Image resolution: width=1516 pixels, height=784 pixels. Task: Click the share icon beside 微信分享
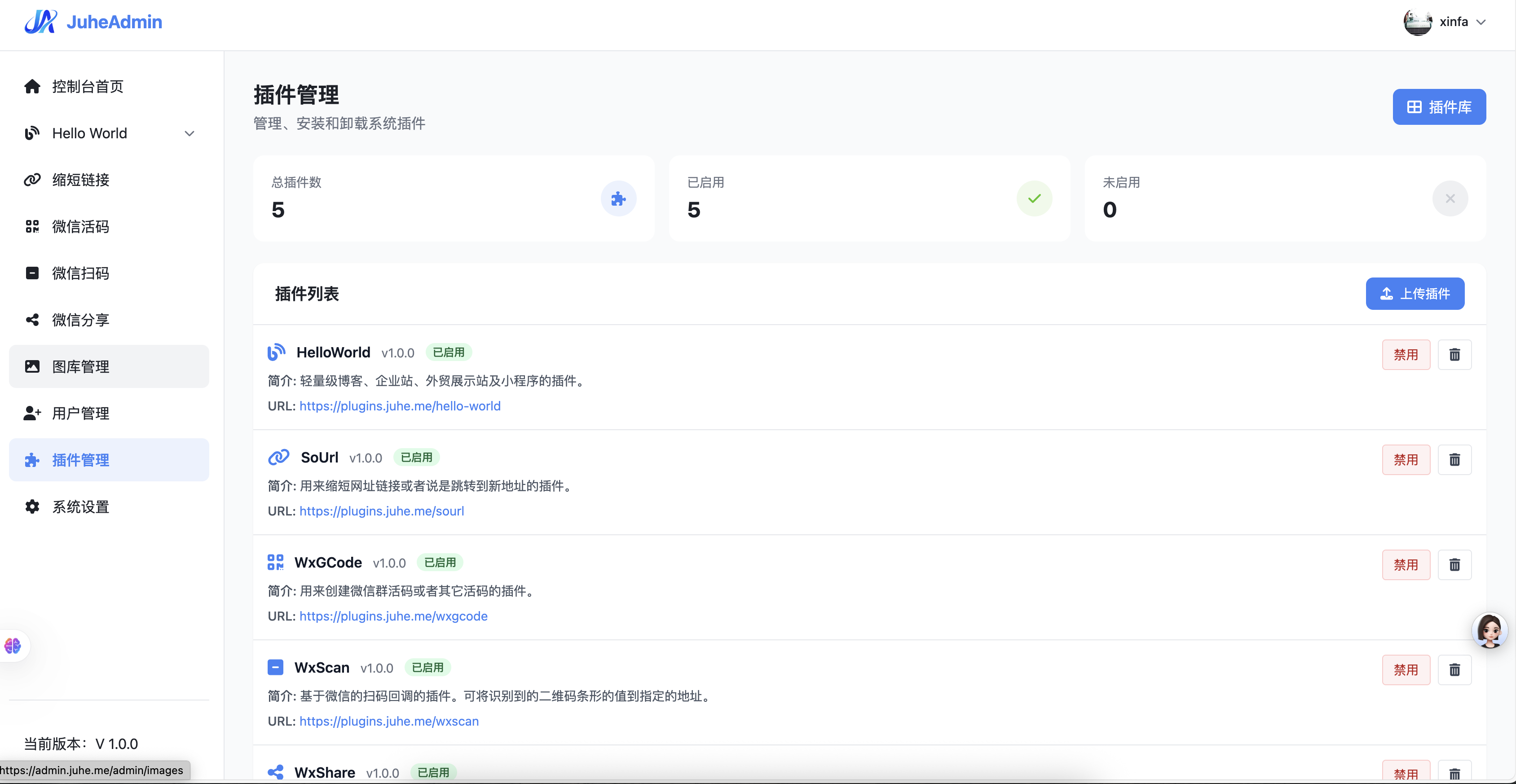pos(32,320)
